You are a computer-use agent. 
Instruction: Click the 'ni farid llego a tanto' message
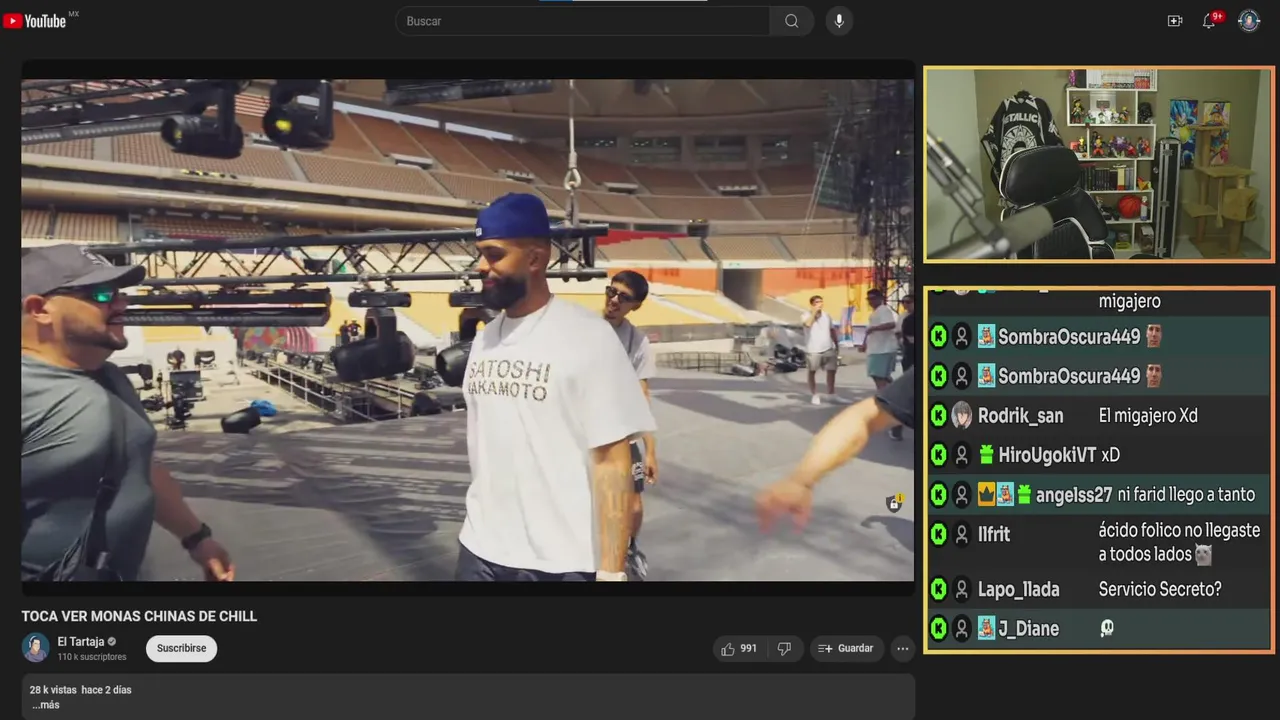(1186, 495)
